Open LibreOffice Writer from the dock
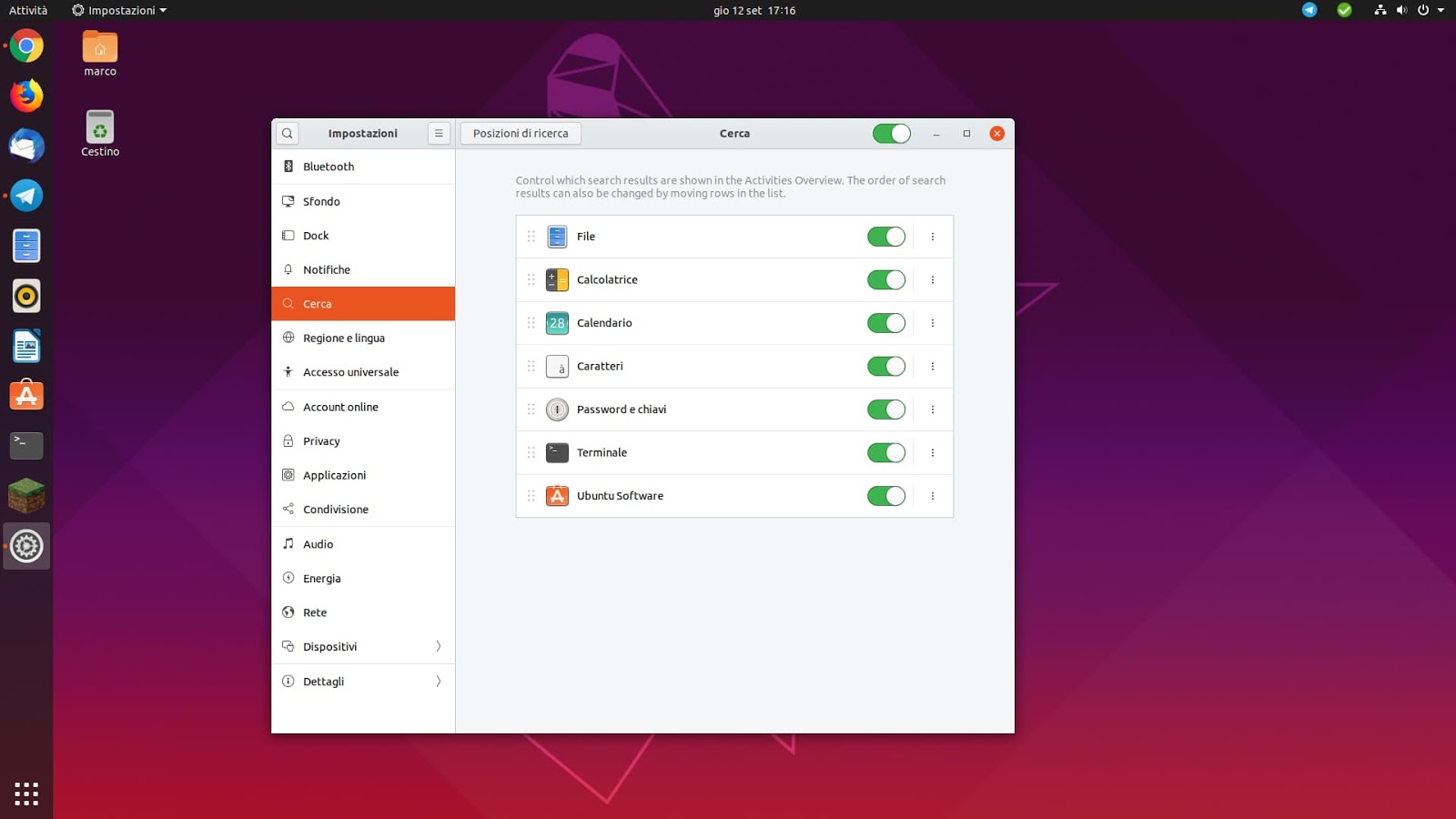 26,346
